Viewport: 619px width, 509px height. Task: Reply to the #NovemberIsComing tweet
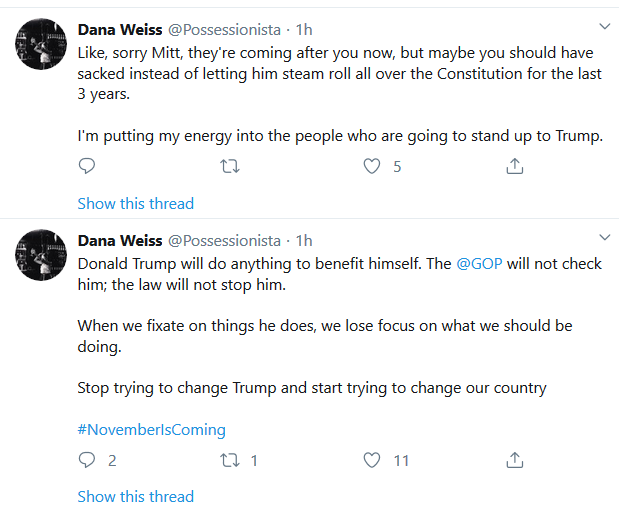pyautogui.click(x=87, y=460)
